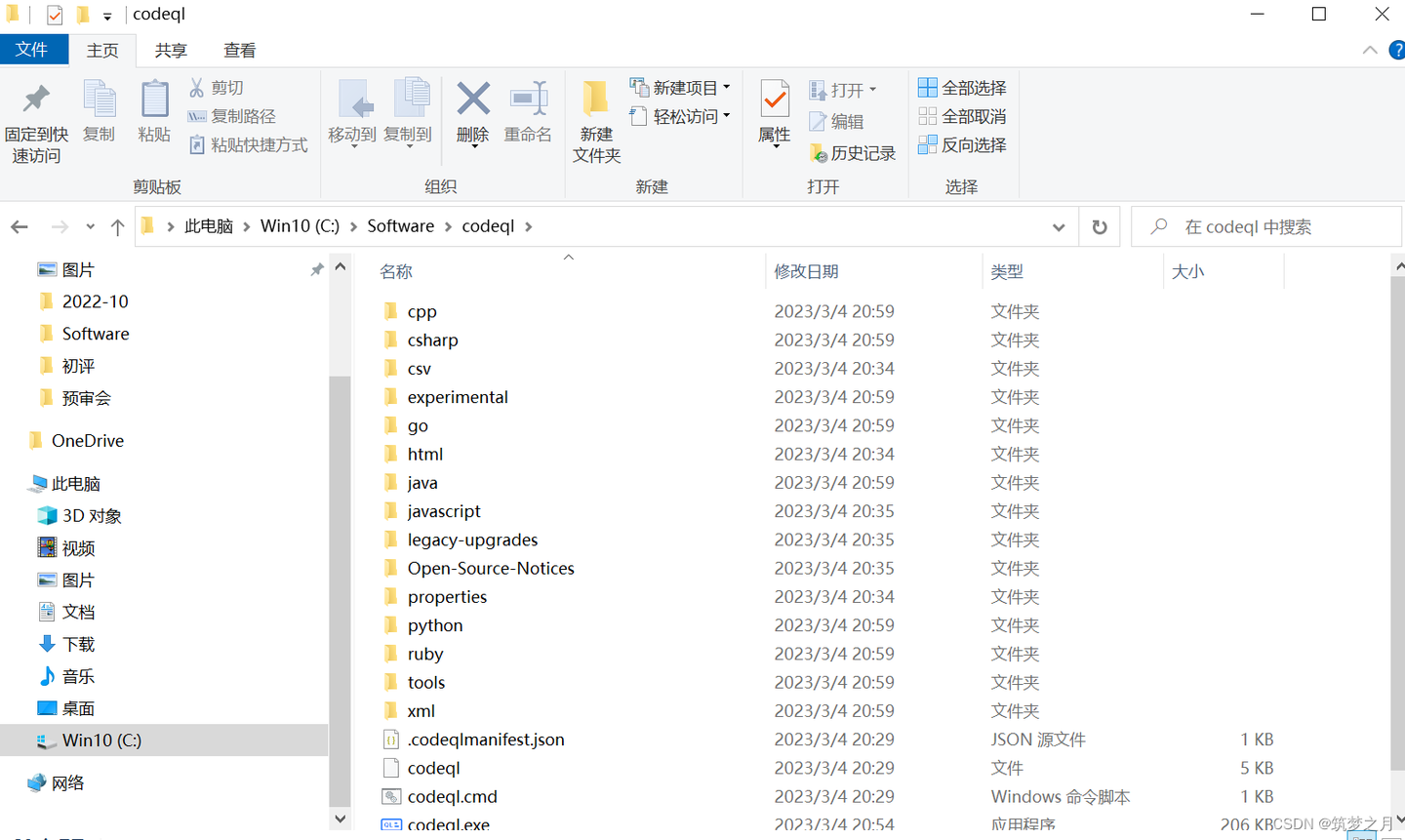Switch to the 查看 ribbon tab
The width and height of the screenshot is (1405, 840).
pyautogui.click(x=239, y=50)
